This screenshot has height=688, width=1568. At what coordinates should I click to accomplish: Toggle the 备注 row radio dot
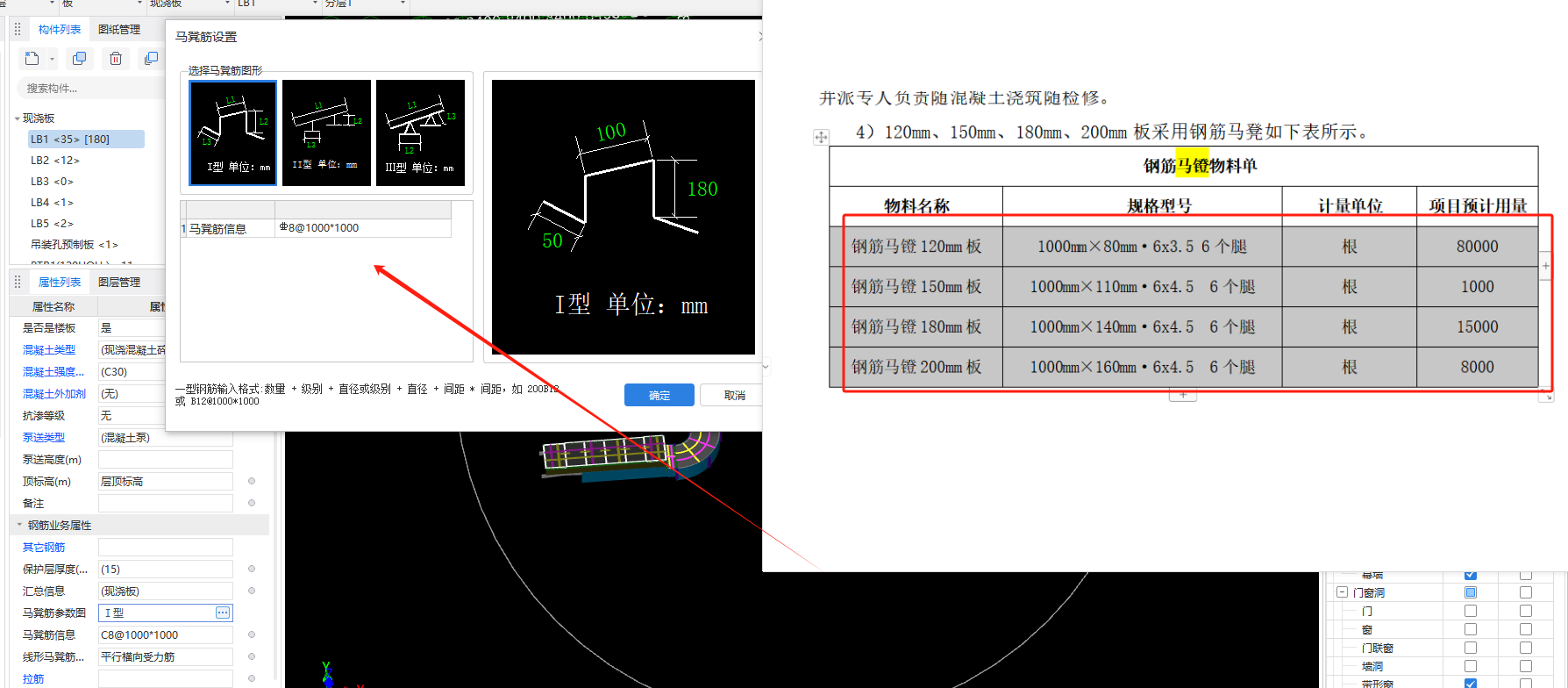[252, 503]
